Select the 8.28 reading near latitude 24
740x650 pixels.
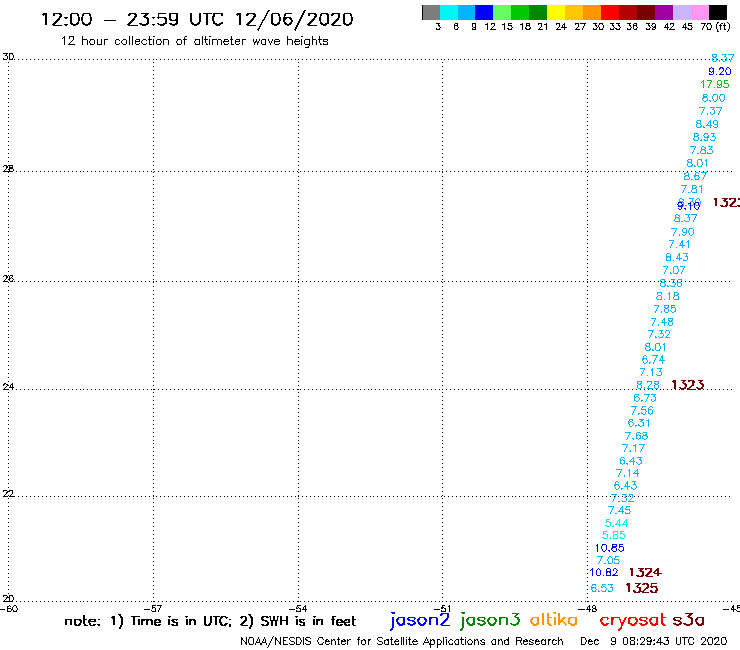(648, 385)
